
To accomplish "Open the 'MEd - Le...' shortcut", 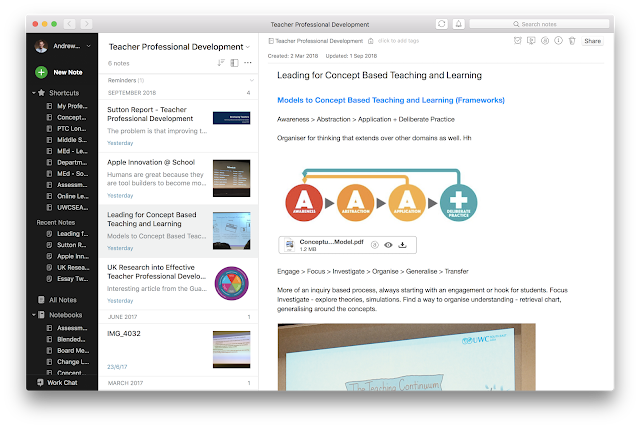I will coord(67,151).
